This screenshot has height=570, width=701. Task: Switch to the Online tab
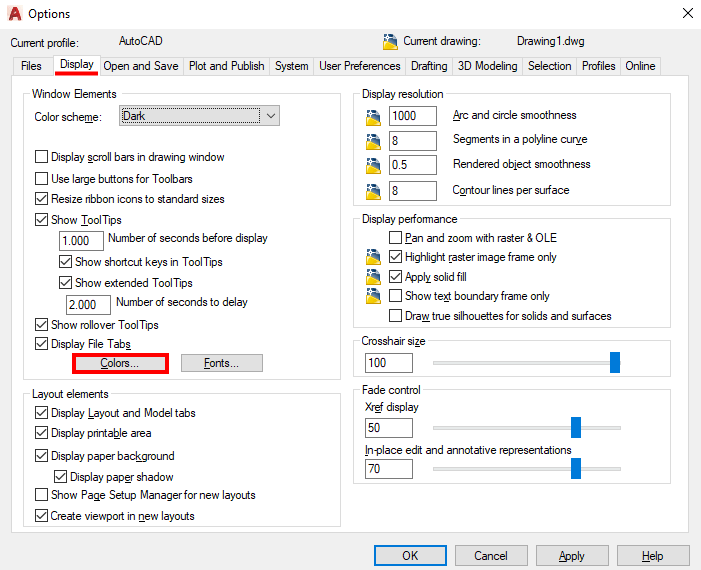tap(640, 66)
